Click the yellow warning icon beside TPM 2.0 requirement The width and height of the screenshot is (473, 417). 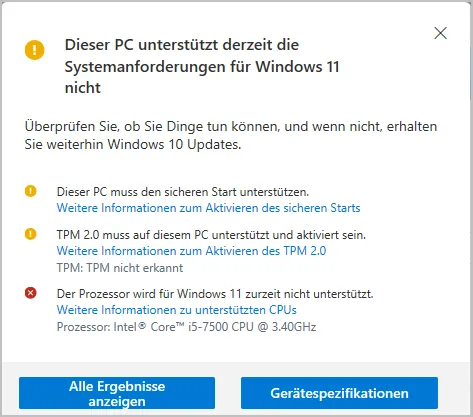31,234
